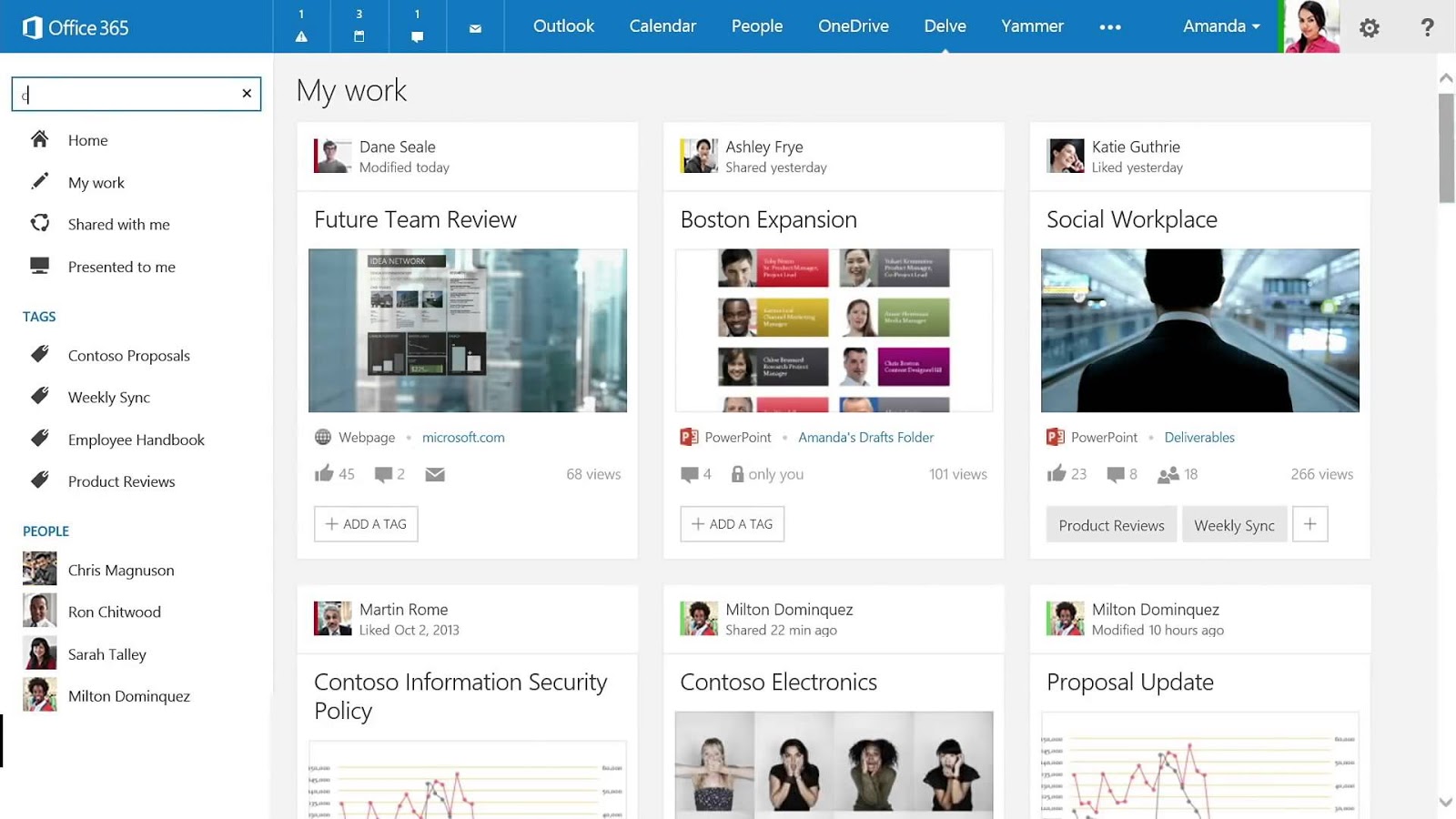The width and height of the screenshot is (1456, 819).
Task: Open comments on Boston Expansion
Action: point(690,474)
